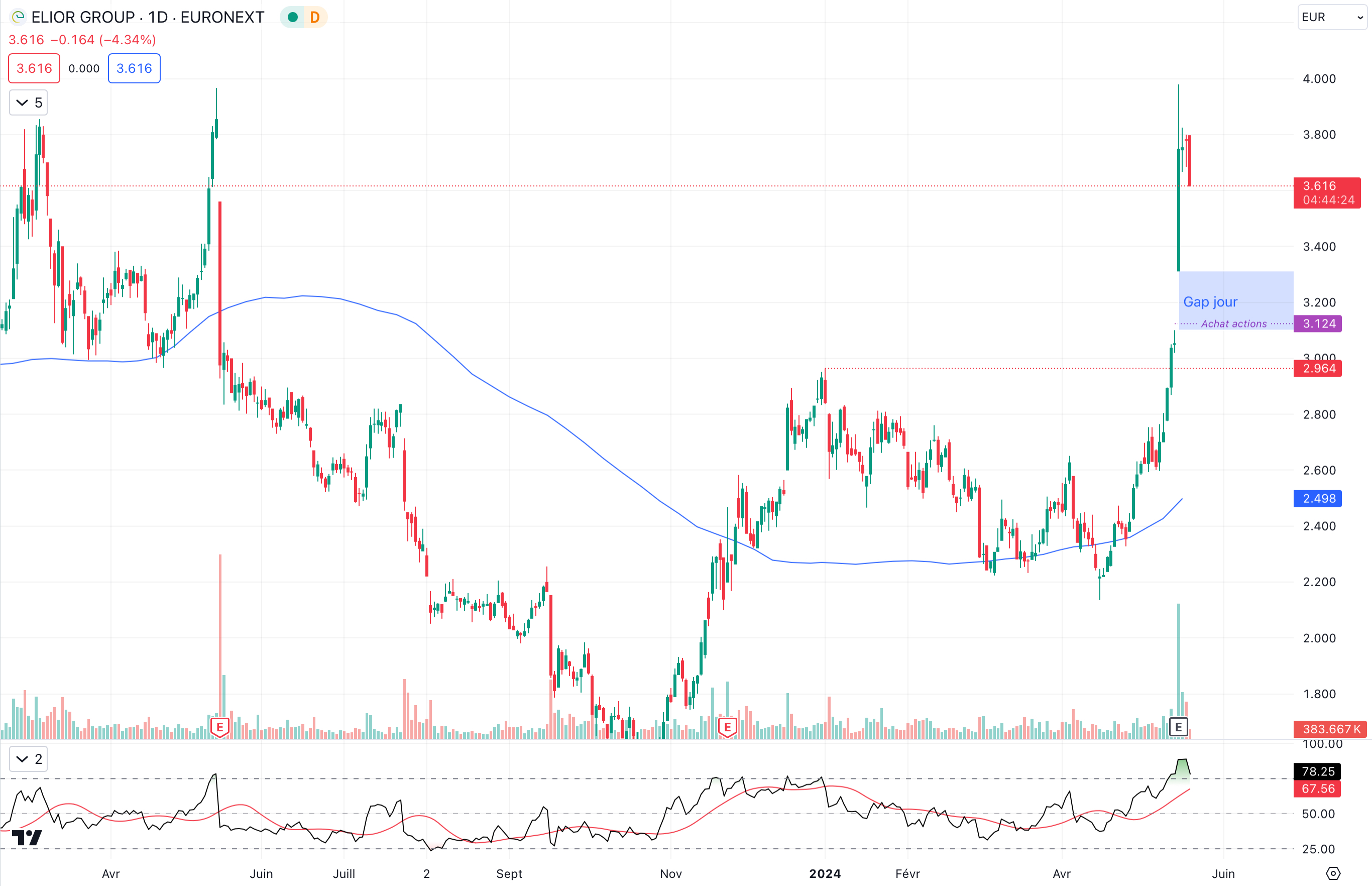Select the Achat actions horizontal line
This screenshot has width=1372, height=886.
(1233, 324)
